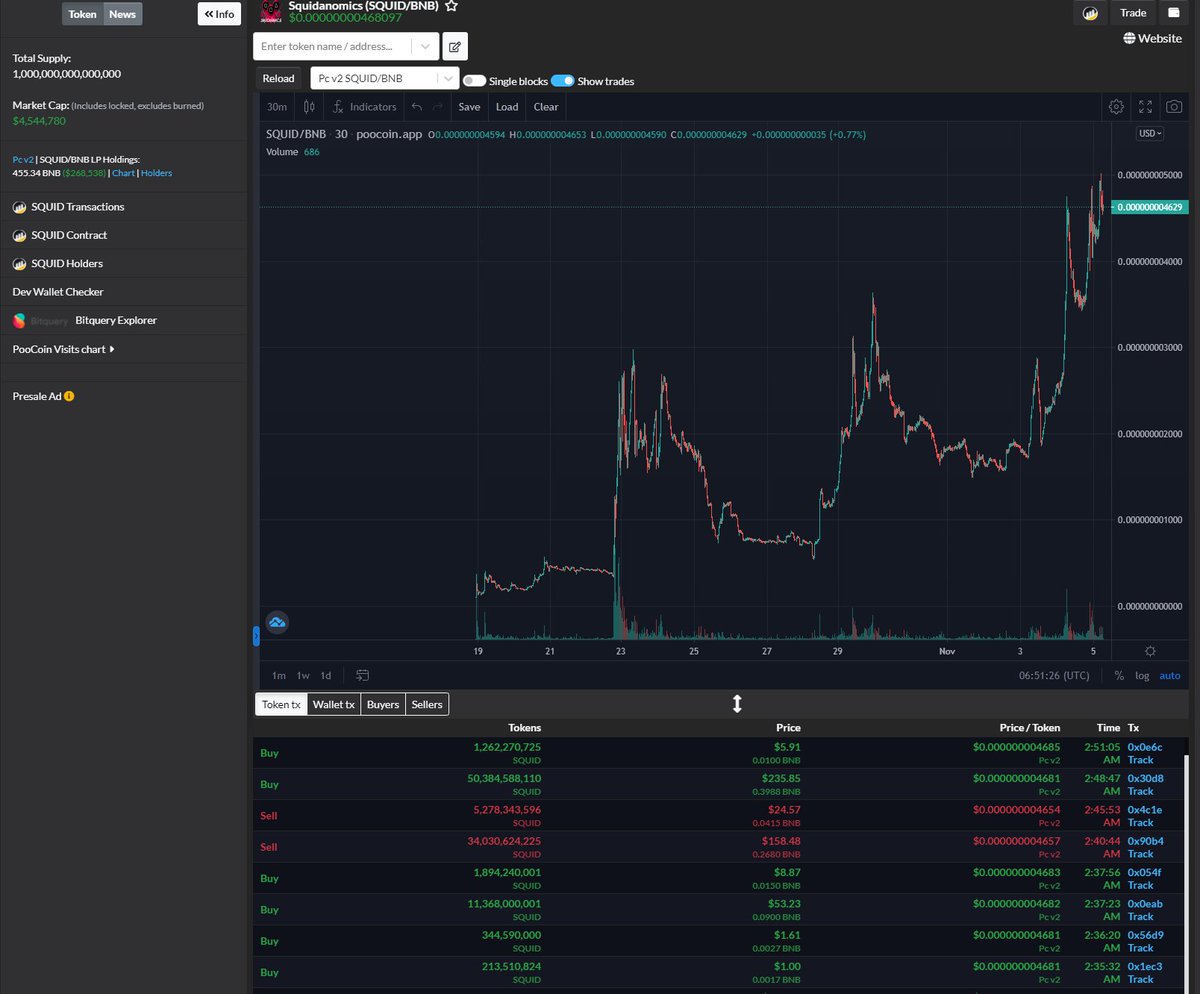
Task: Set chart range to 1w
Action: tap(302, 676)
